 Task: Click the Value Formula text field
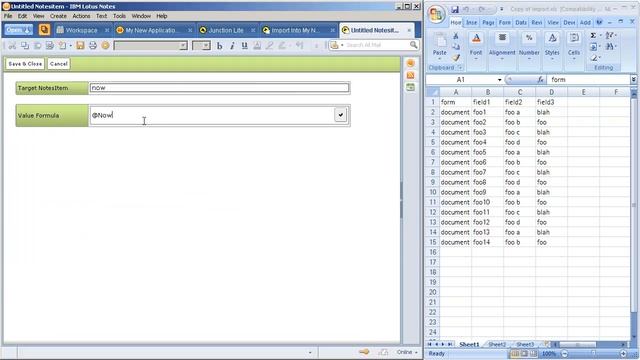click(211, 116)
